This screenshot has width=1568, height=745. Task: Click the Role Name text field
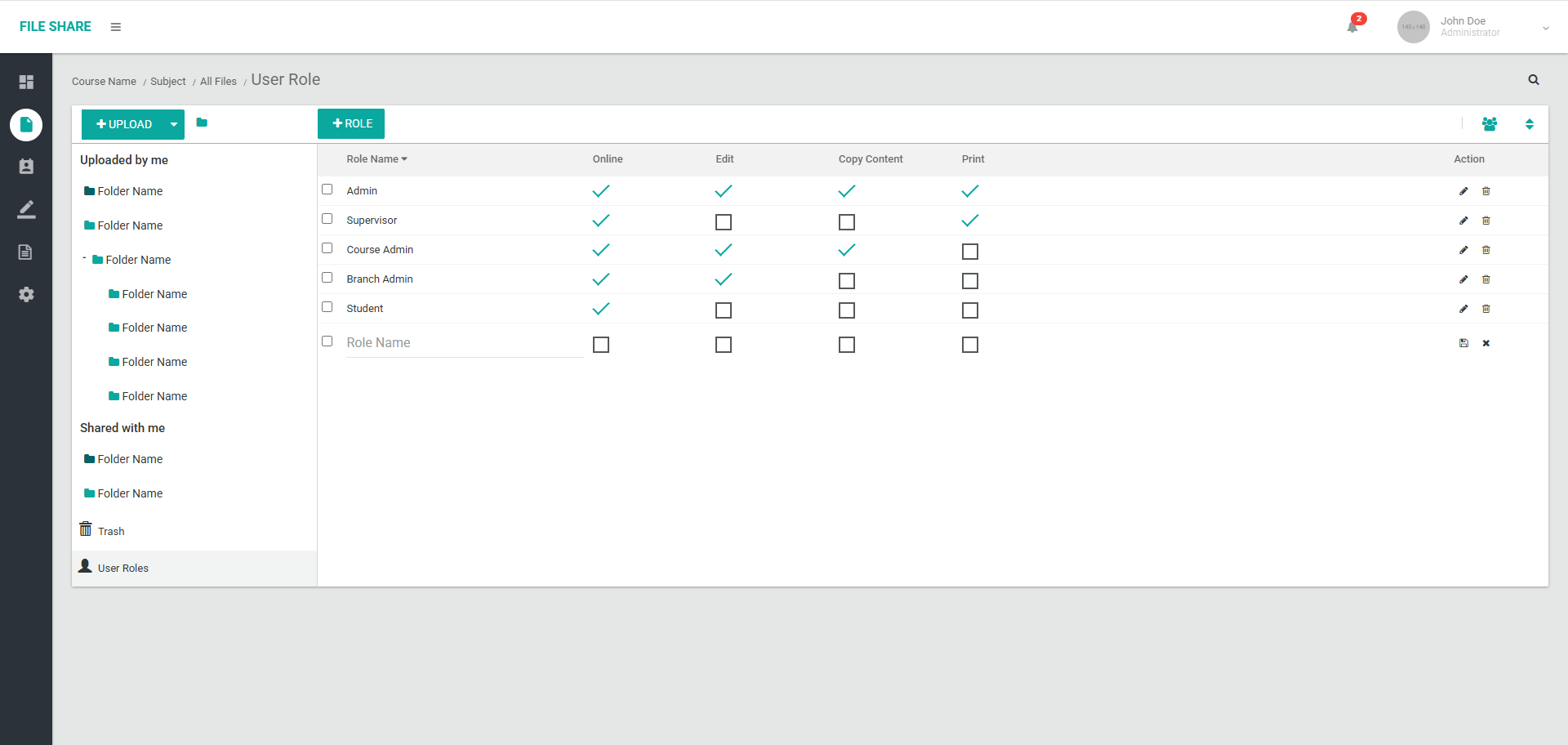click(x=464, y=343)
